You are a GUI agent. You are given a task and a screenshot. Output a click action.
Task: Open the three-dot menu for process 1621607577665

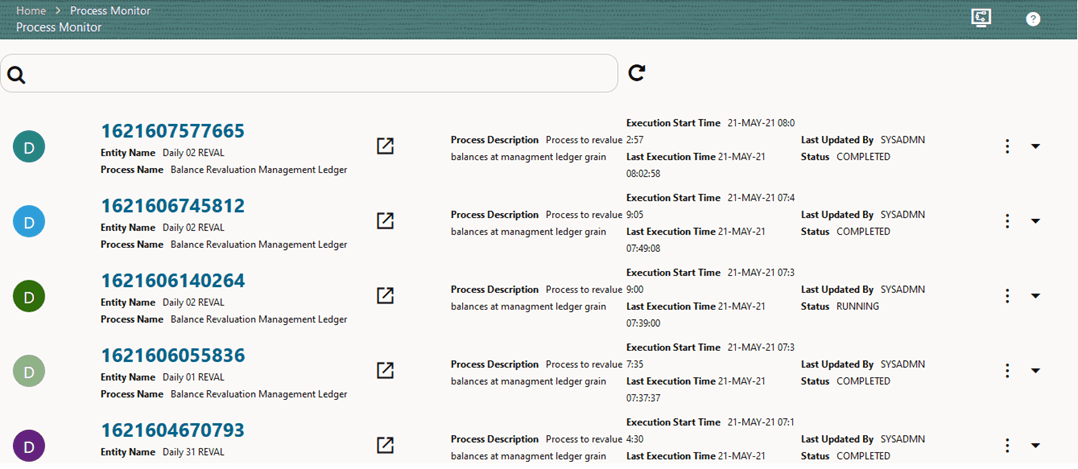tap(1006, 146)
